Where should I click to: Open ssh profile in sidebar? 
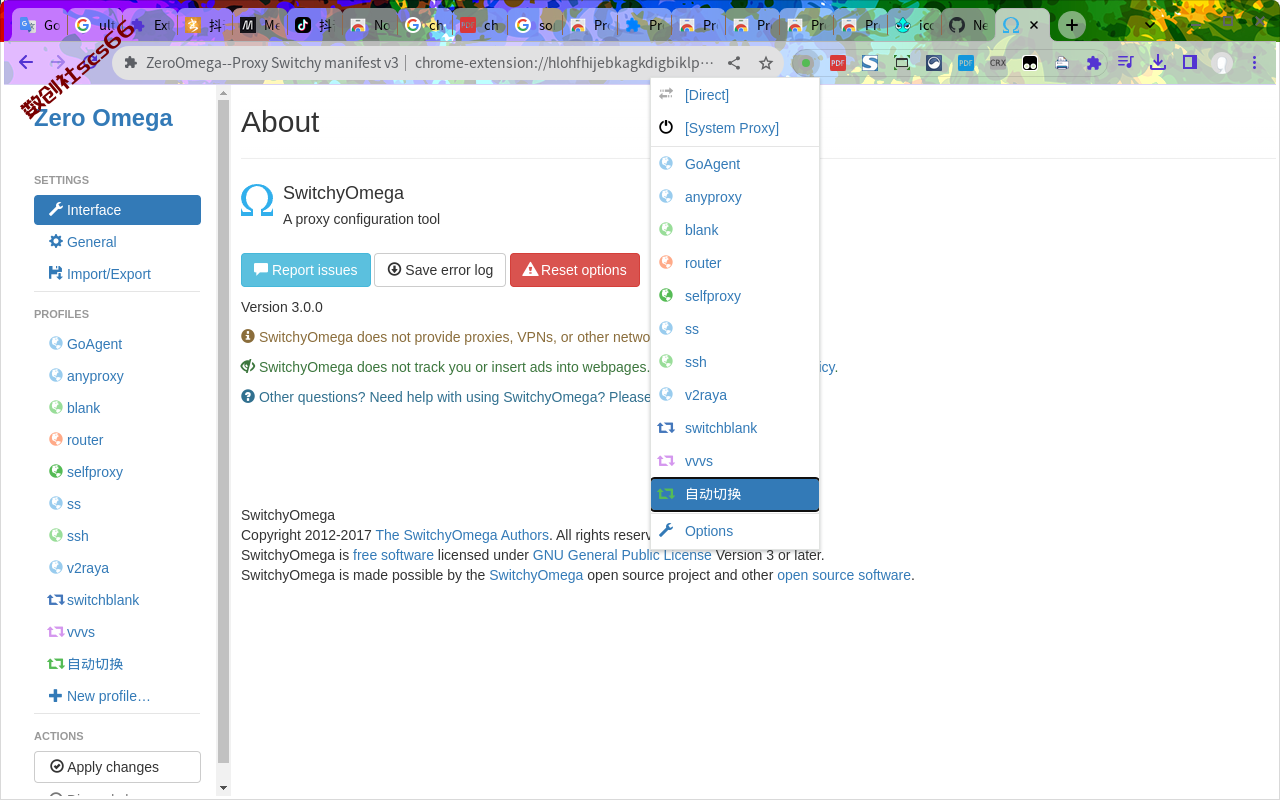click(x=117, y=536)
